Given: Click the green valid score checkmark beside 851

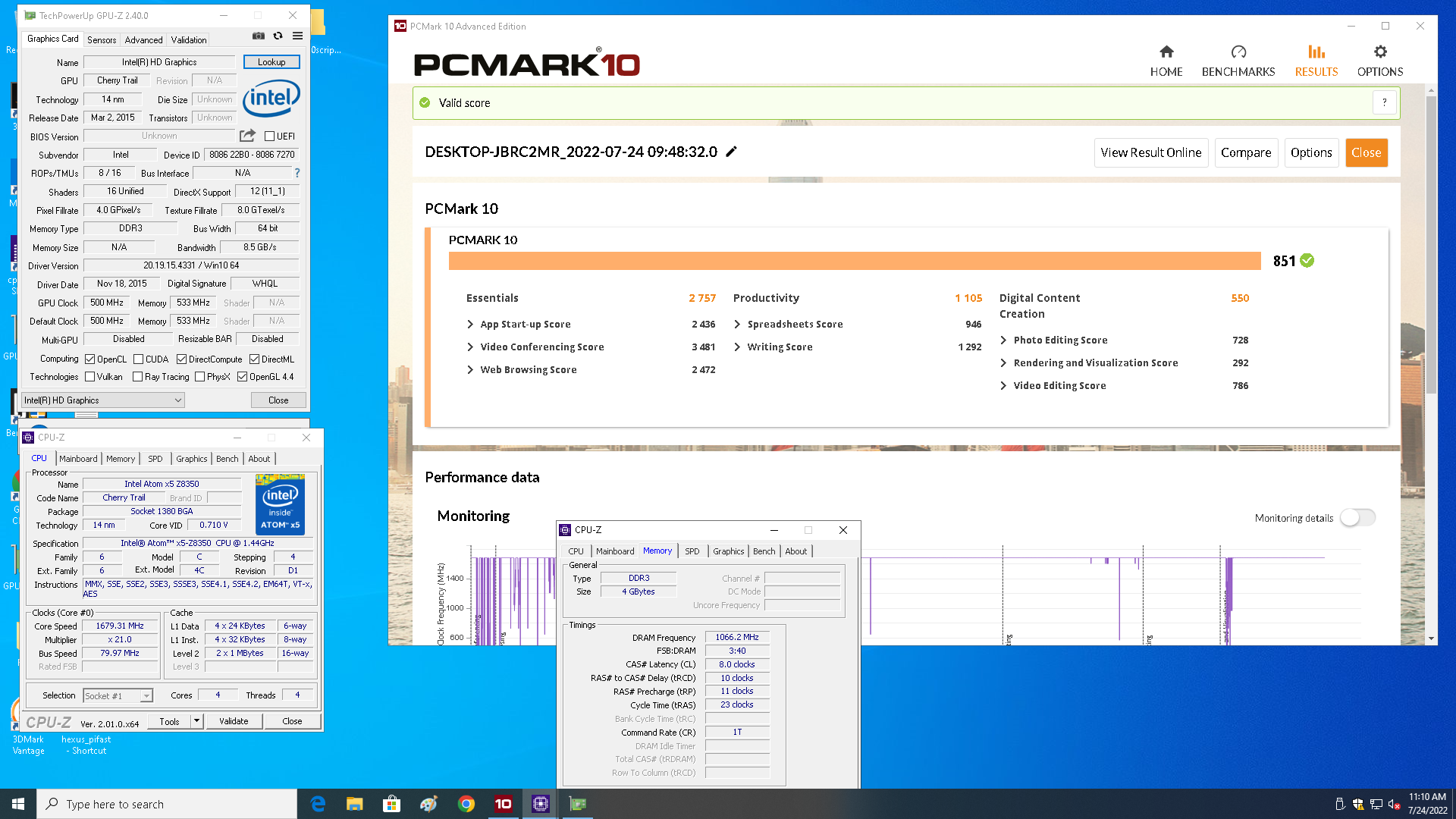Looking at the screenshot, I should click(1307, 260).
